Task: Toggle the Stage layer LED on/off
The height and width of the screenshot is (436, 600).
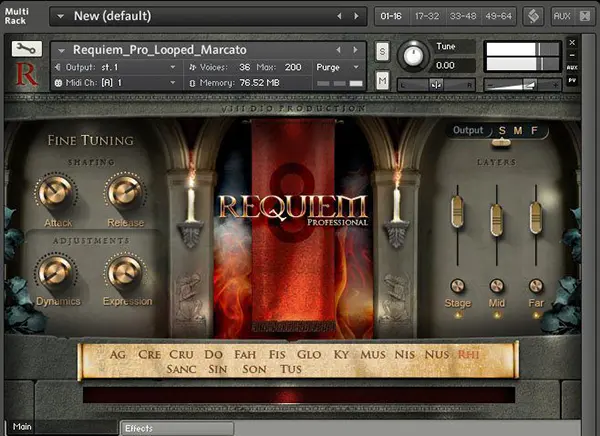Action: (458, 315)
